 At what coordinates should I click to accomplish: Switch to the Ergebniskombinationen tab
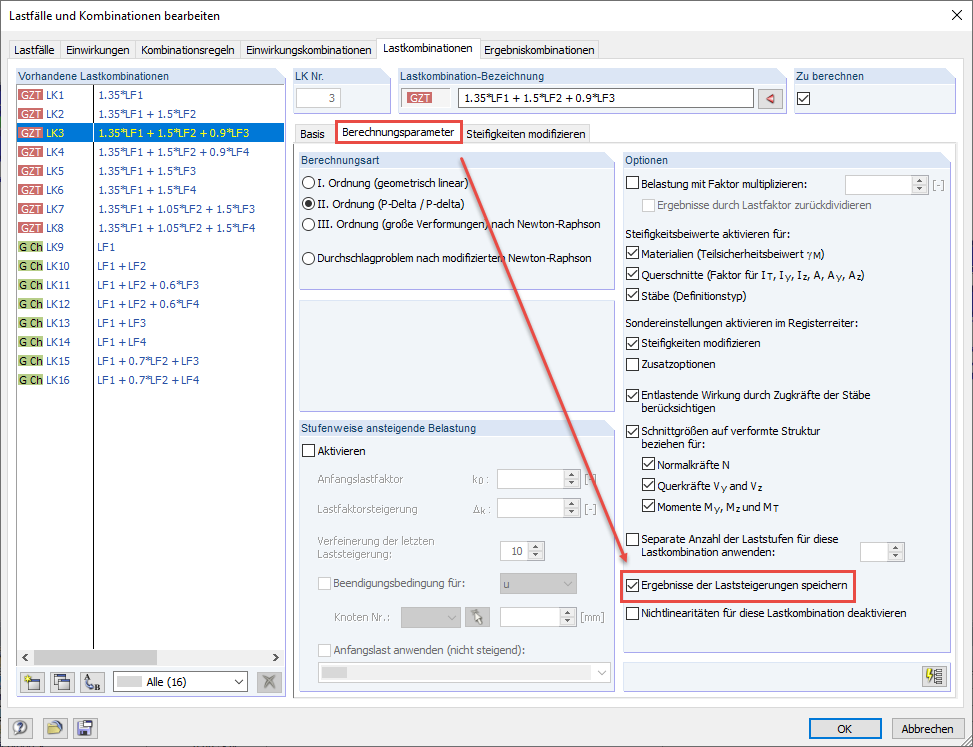point(538,48)
